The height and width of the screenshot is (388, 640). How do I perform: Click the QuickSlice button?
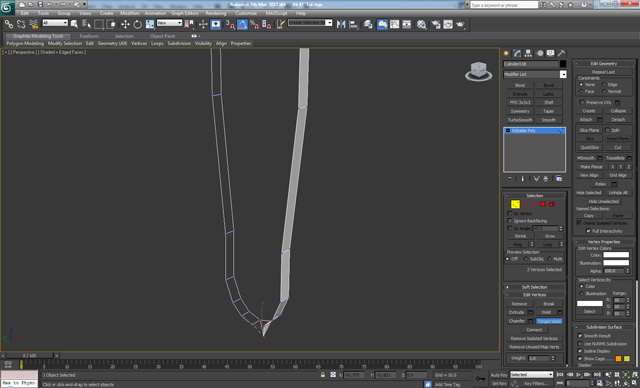[589, 147]
